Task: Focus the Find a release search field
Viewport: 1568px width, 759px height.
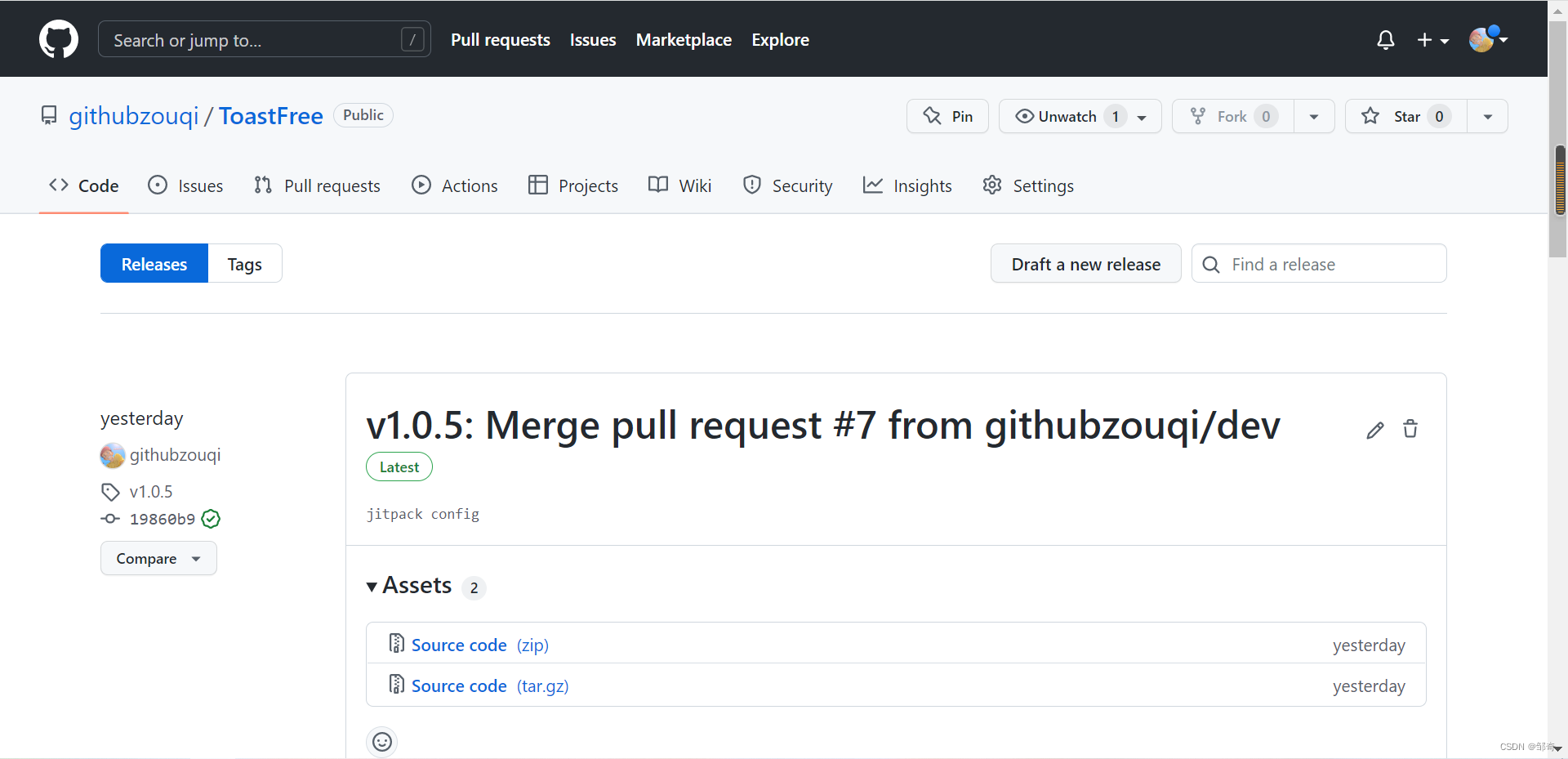Action: (1319, 263)
